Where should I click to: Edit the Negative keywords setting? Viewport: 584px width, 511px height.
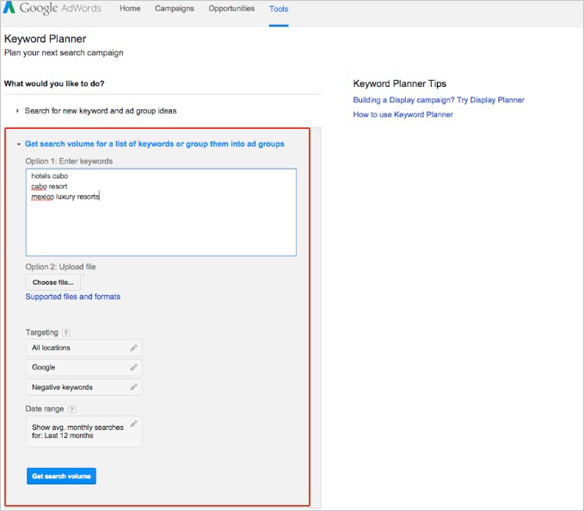coord(84,387)
